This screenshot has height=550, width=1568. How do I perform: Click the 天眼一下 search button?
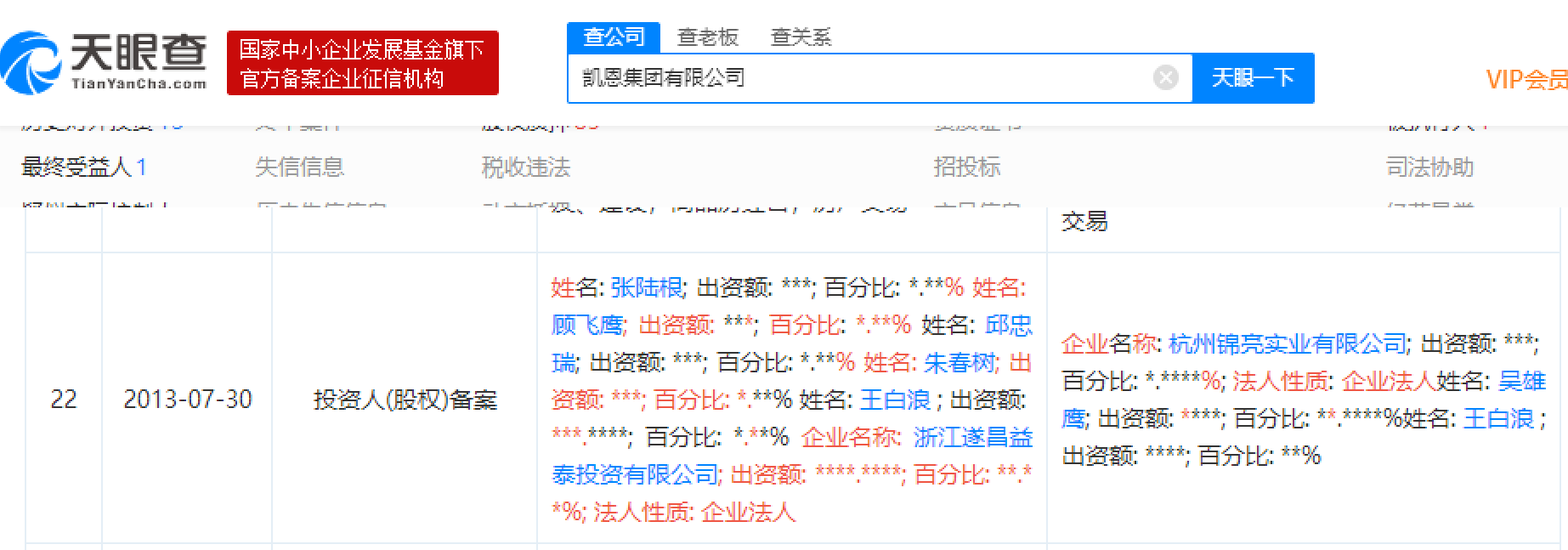click(x=1254, y=78)
